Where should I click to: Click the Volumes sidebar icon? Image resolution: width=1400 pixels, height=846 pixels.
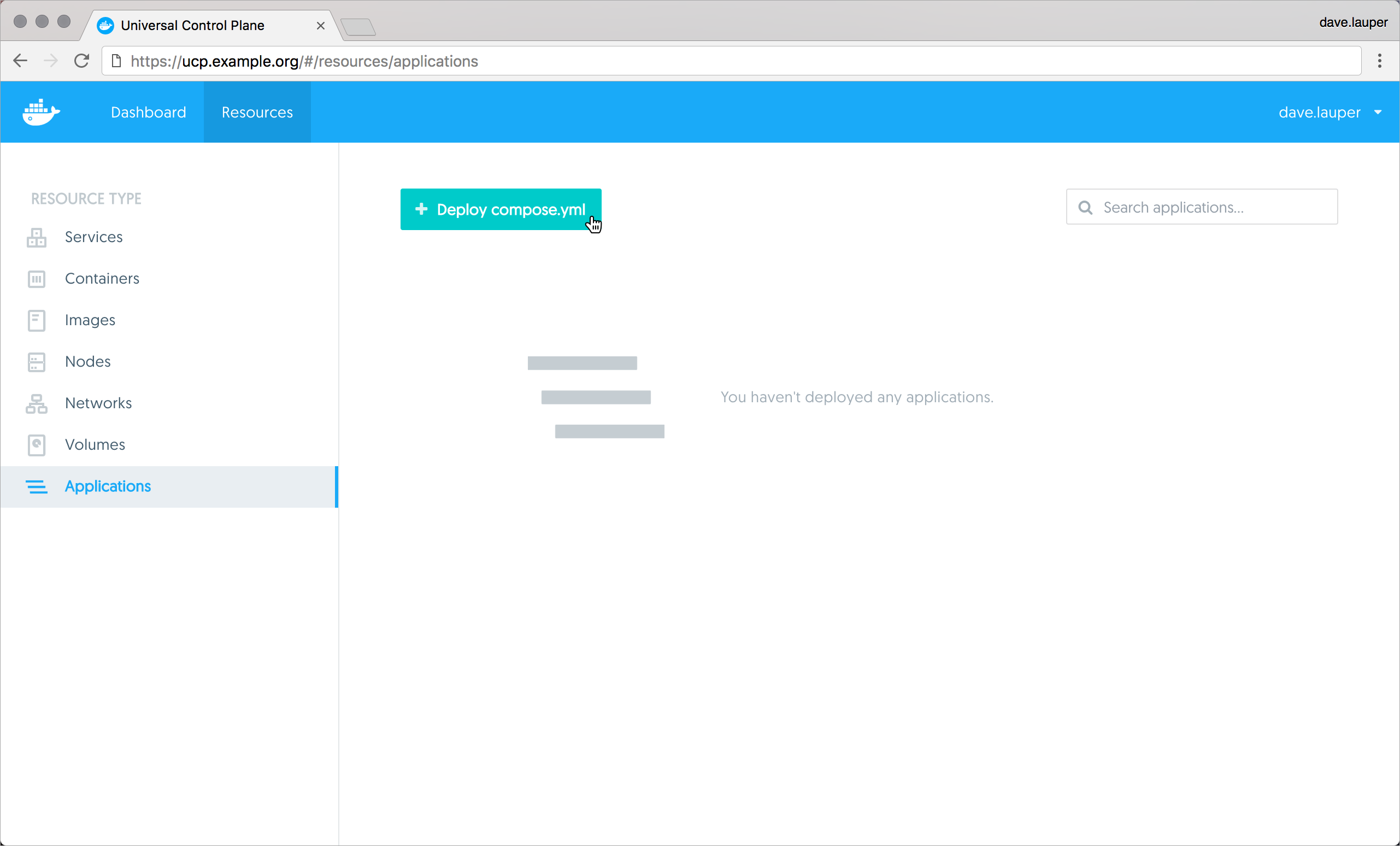[37, 445]
